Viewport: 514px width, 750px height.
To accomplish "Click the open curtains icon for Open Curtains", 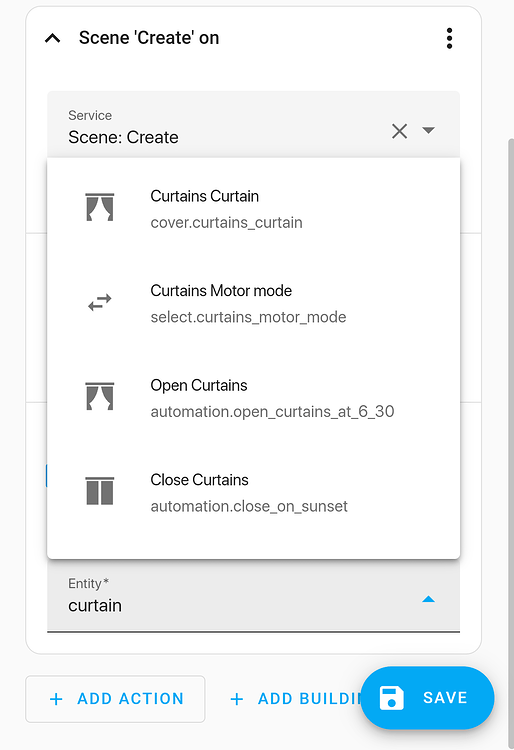I will (x=99, y=396).
